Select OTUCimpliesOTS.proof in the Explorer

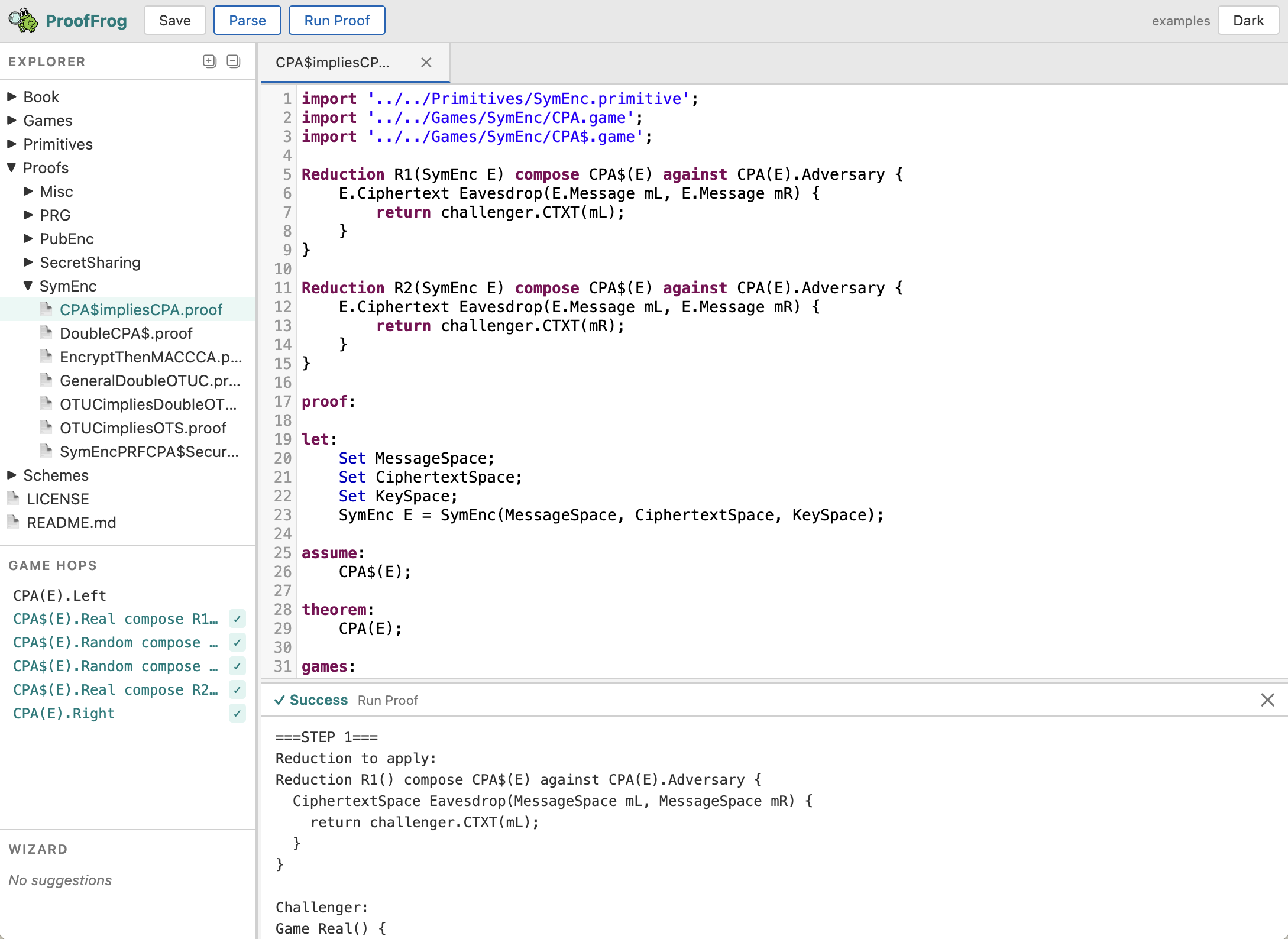pos(143,428)
